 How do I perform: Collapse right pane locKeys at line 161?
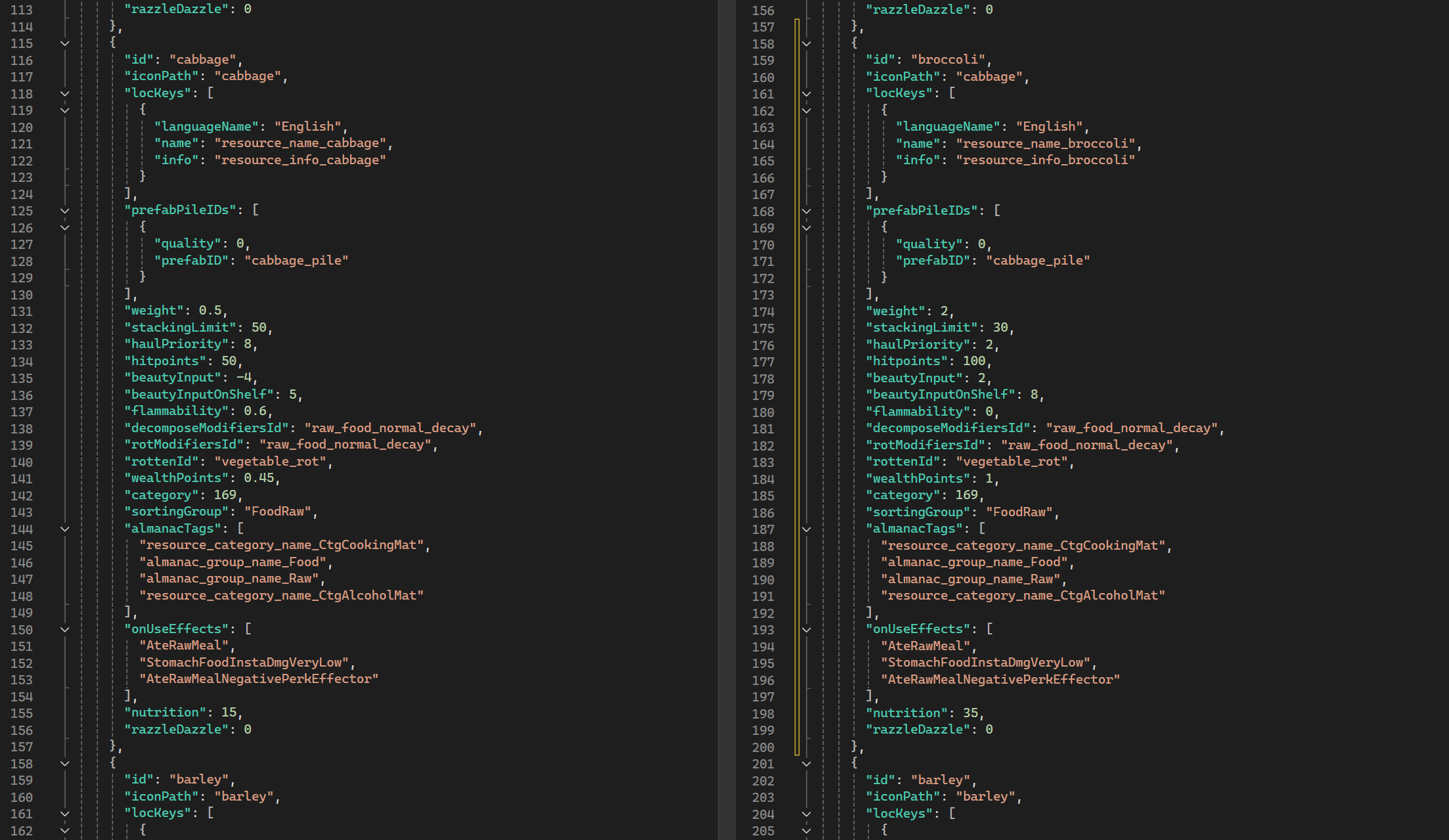pyautogui.click(x=807, y=94)
